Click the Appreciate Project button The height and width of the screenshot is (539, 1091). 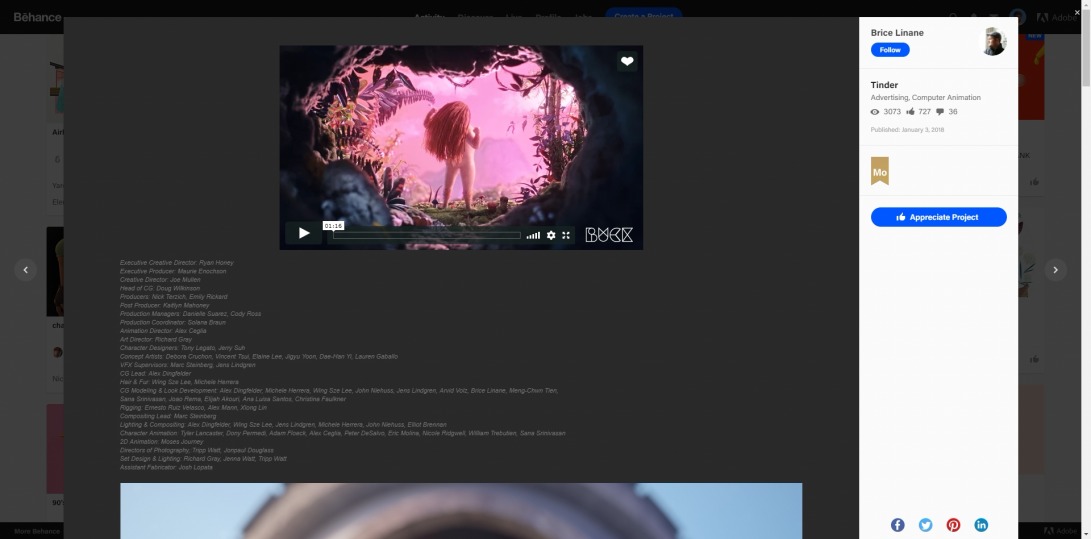click(939, 217)
